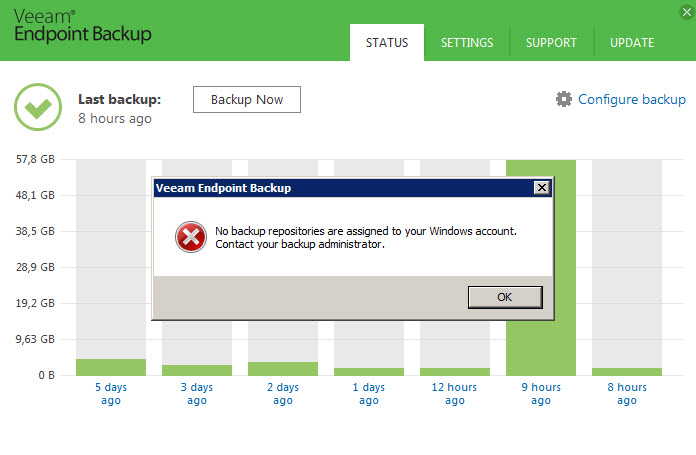Click the red error icon in the dialog

(191, 237)
